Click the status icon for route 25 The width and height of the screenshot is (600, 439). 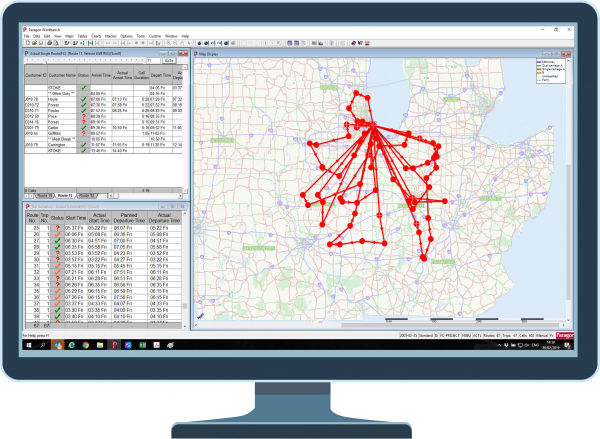tap(57, 228)
